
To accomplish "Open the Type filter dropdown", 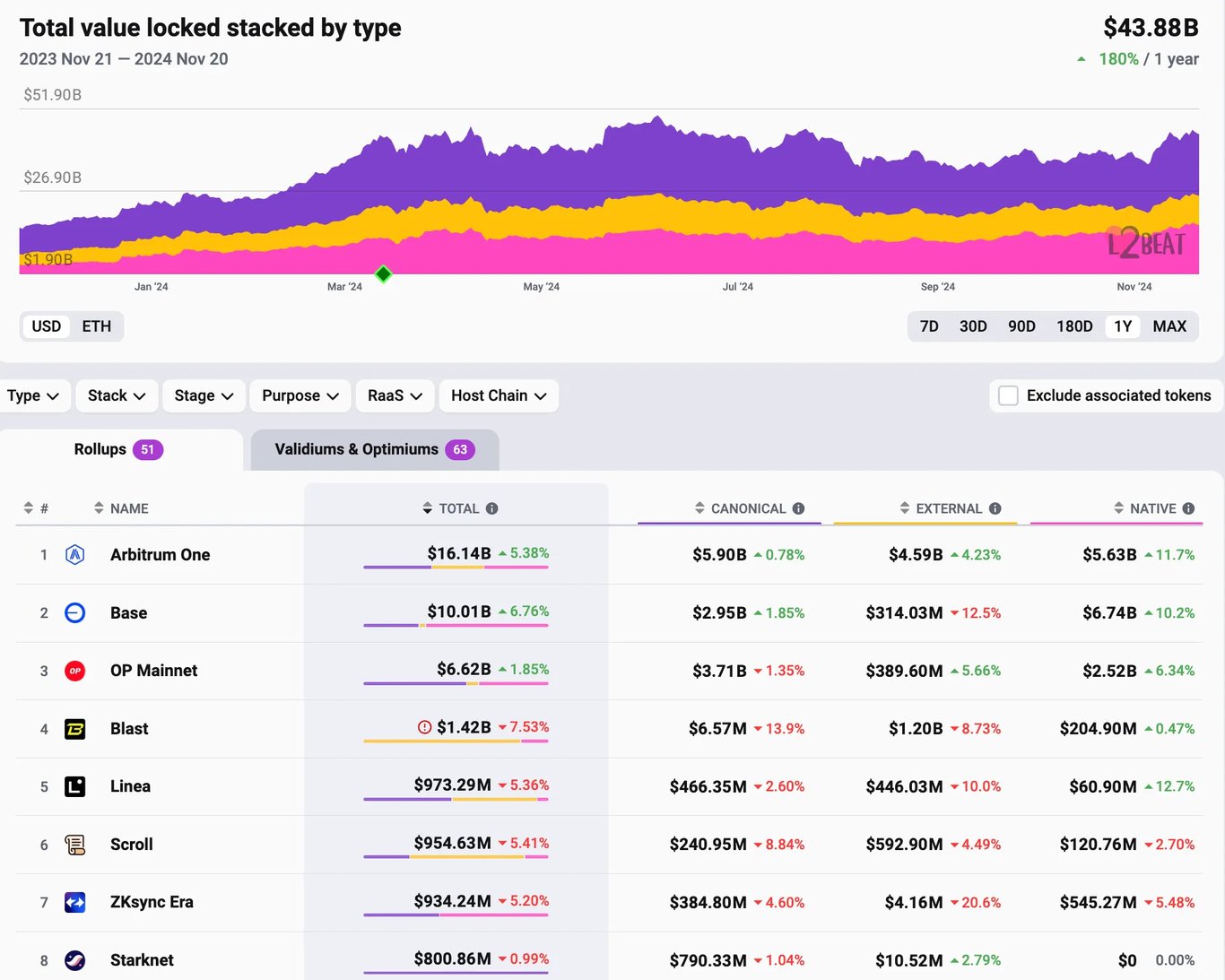I will 33,395.
